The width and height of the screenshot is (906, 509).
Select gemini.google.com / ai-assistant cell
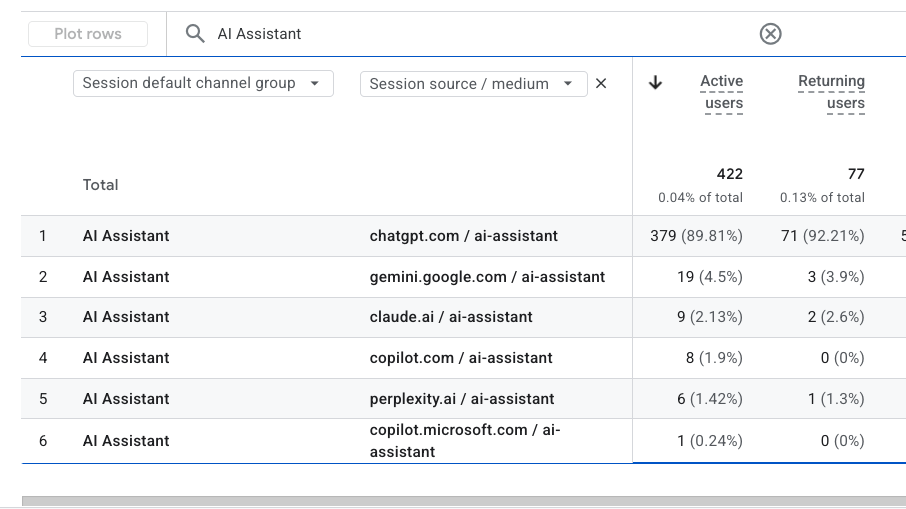487,277
